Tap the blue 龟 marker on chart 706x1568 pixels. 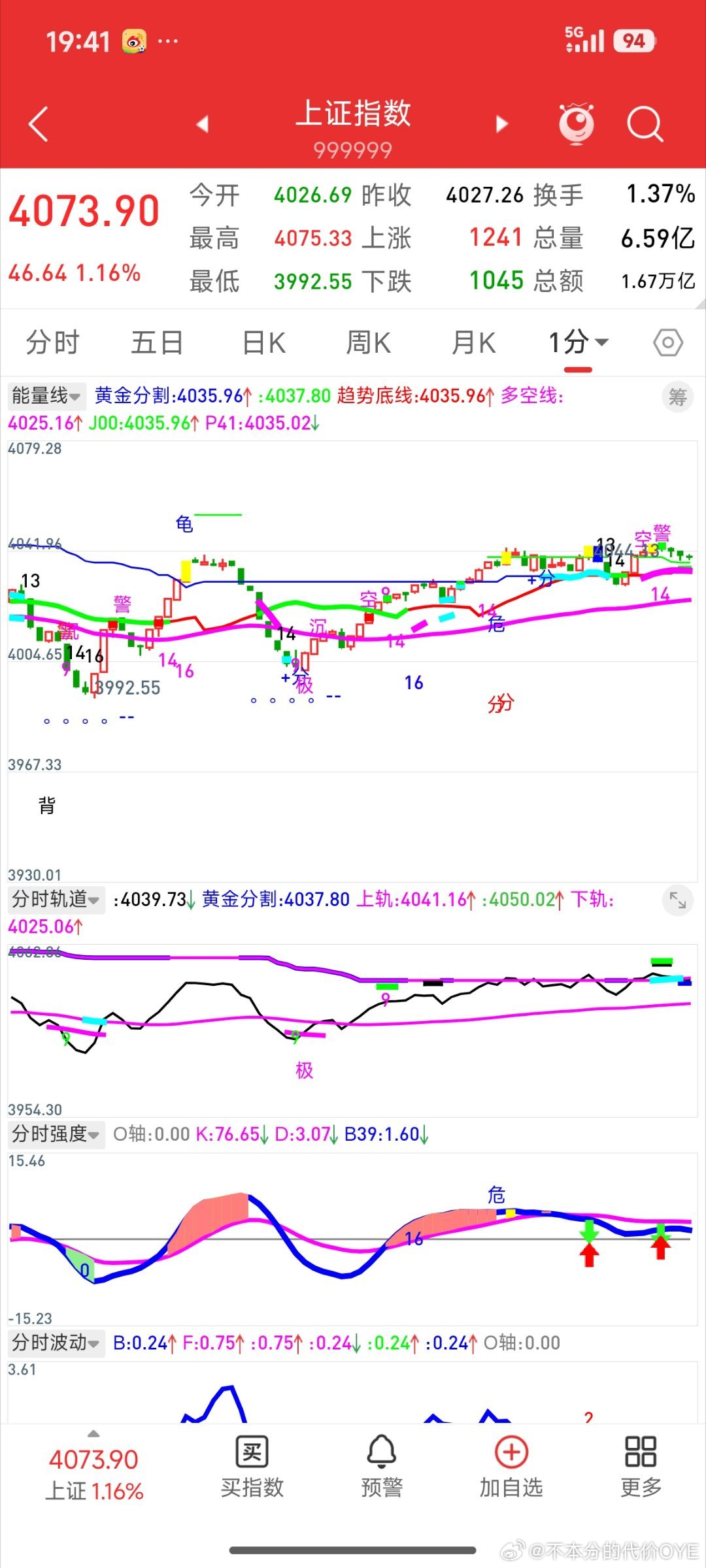[x=184, y=524]
